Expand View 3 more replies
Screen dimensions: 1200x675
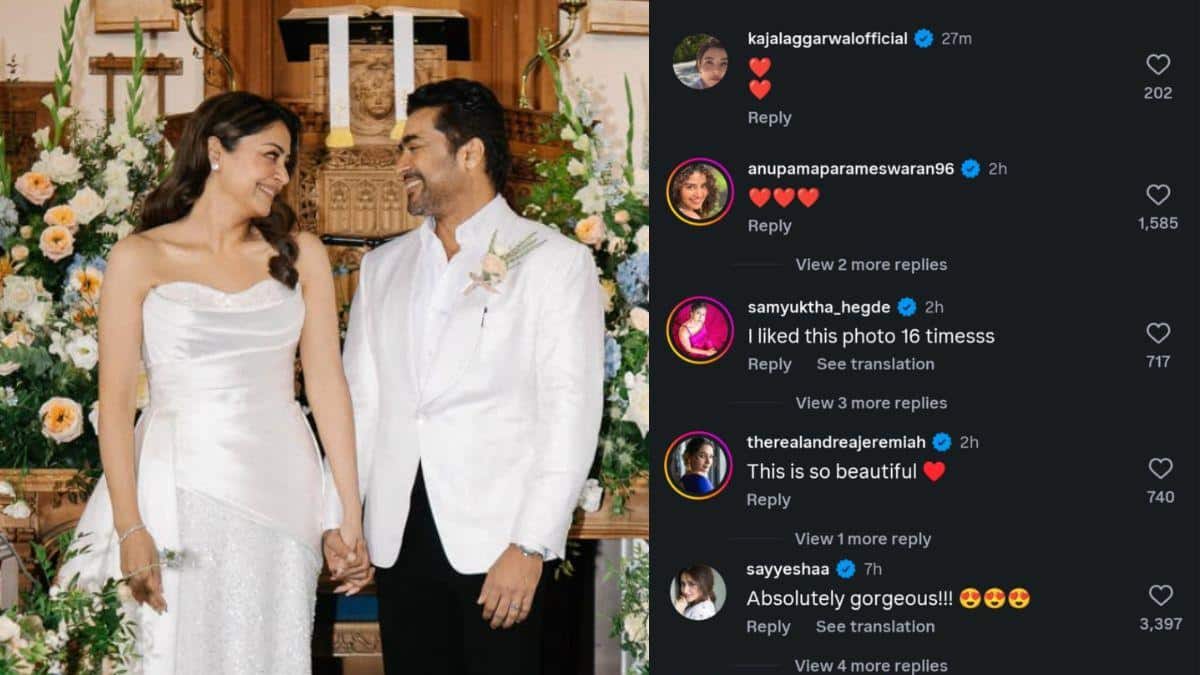coord(871,403)
